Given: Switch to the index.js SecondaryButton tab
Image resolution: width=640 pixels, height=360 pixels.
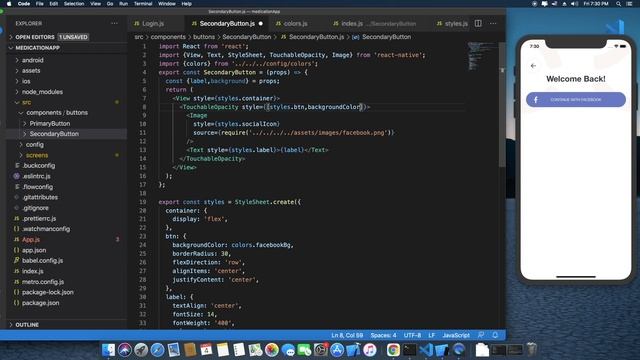Looking at the screenshot, I should [x=375, y=24].
